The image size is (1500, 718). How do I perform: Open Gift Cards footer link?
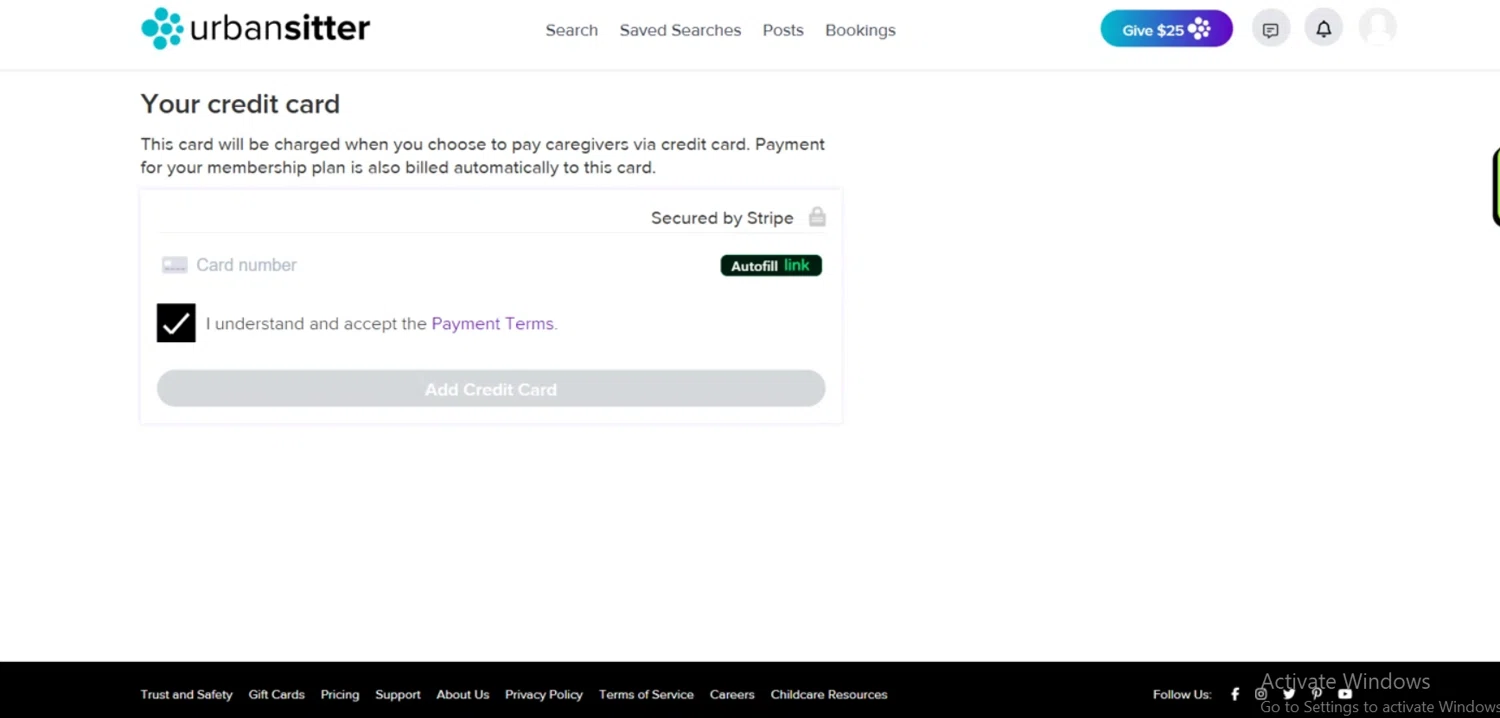coord(277,694)
